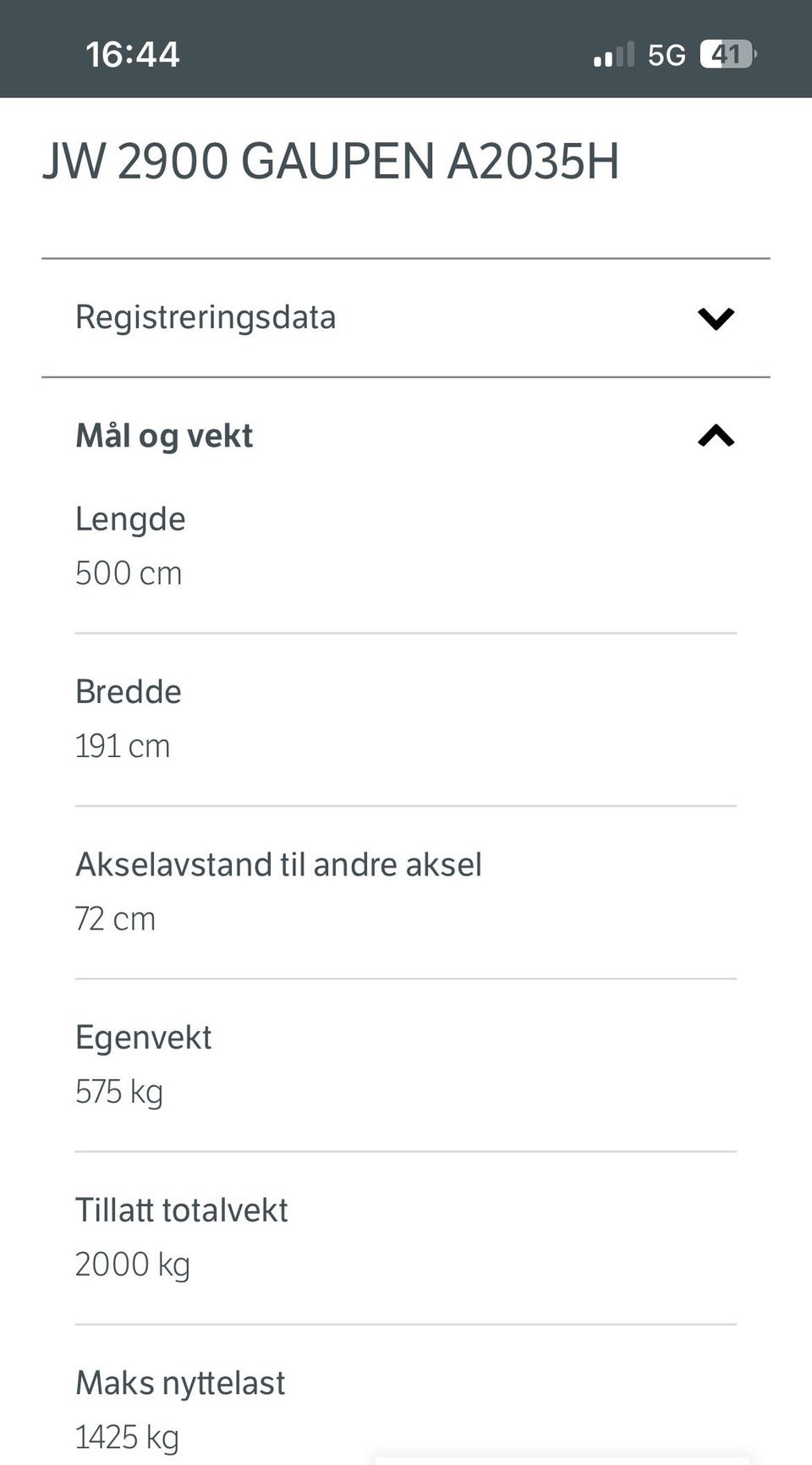This screenshot has height=1465, width=812.
Task: Expand the Registreringsdata section chevron
Action: click(x=716, y=318)
